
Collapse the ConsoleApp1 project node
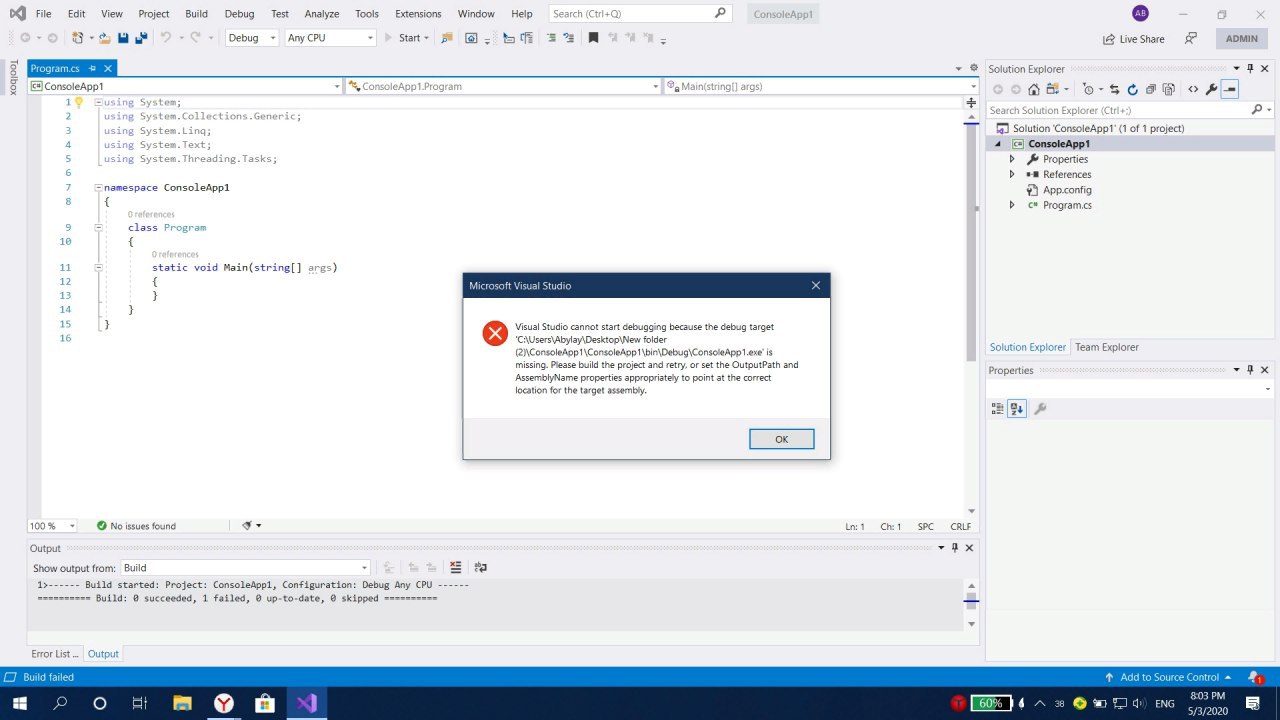click(997, 144)
